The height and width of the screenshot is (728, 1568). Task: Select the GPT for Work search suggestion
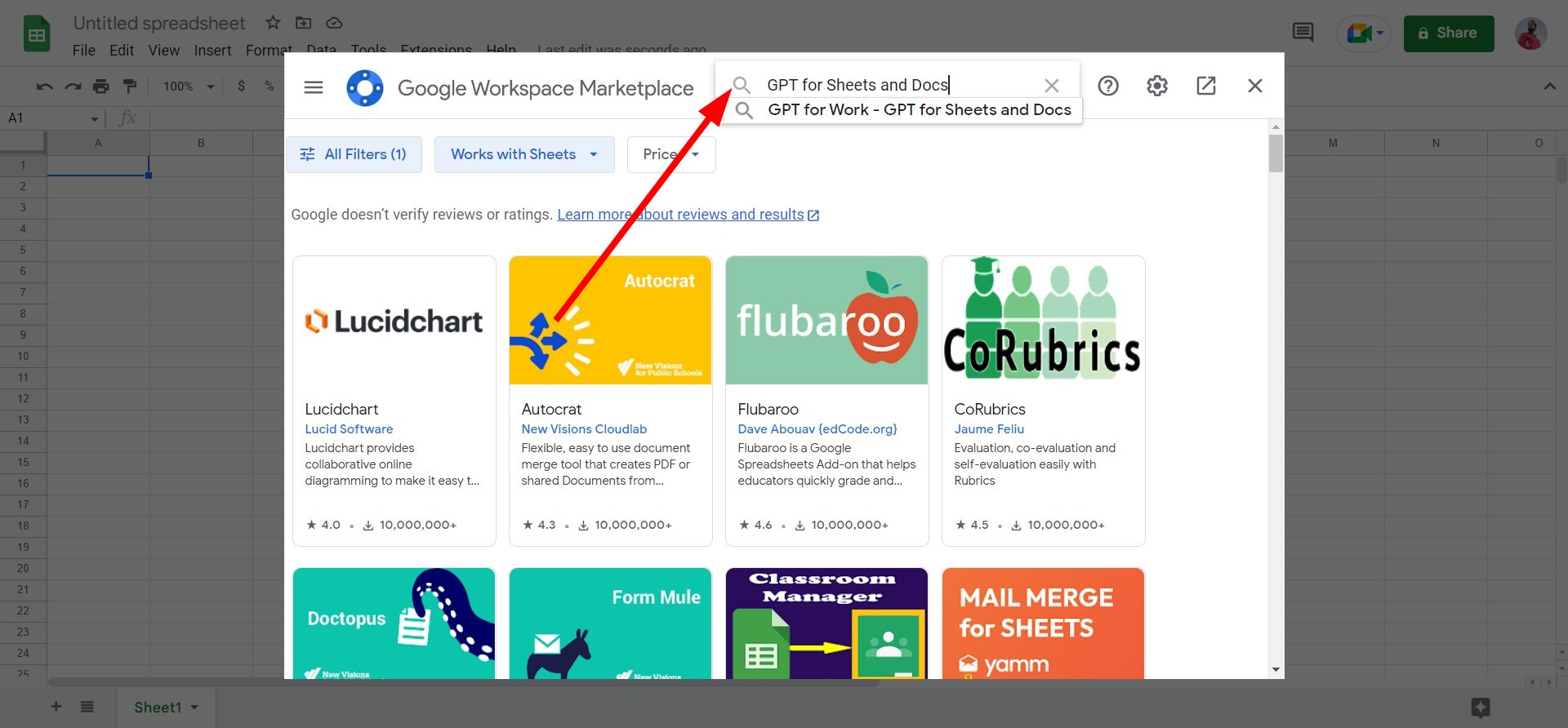coord(919,110)
